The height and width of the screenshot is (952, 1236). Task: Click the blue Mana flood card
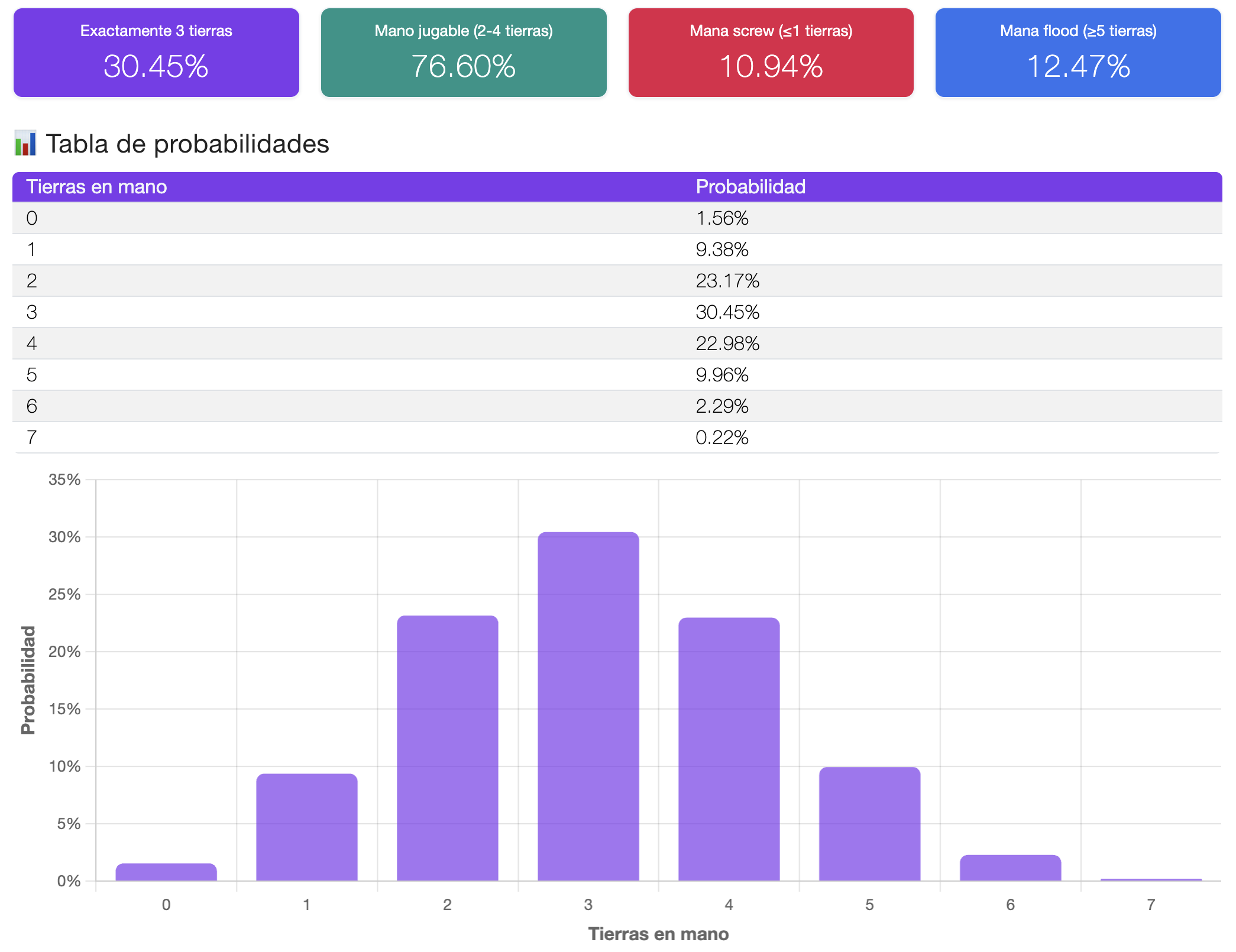[x=1078, y=53]
